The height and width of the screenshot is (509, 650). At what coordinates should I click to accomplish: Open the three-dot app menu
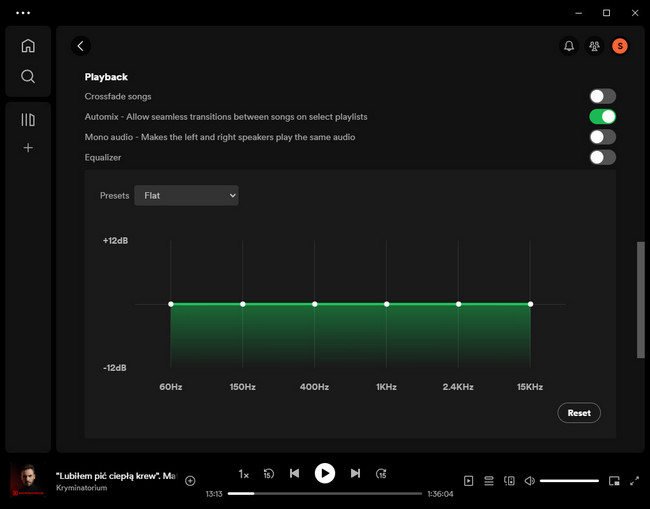click(x=23, y=13)
